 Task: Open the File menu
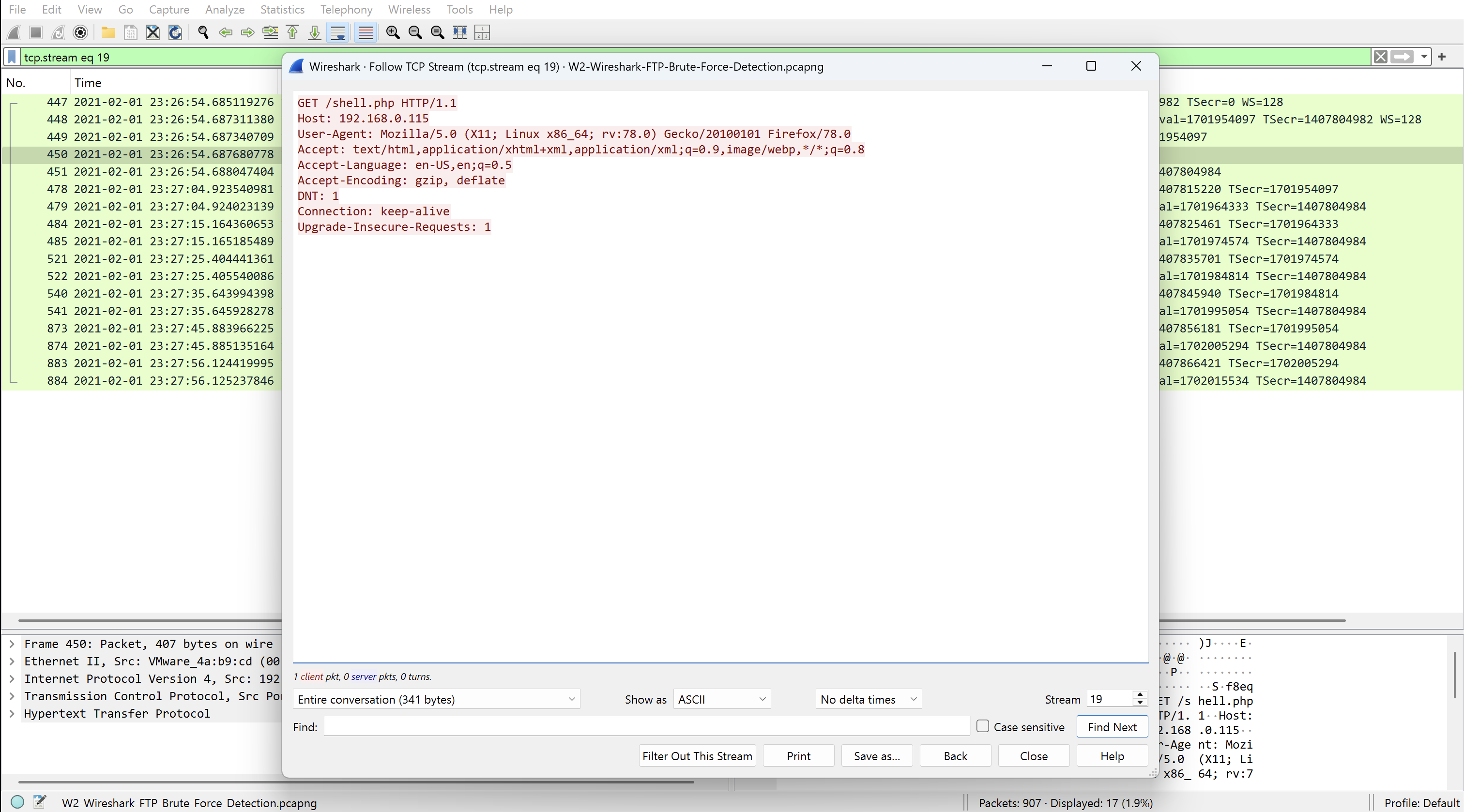coord(17,10)
